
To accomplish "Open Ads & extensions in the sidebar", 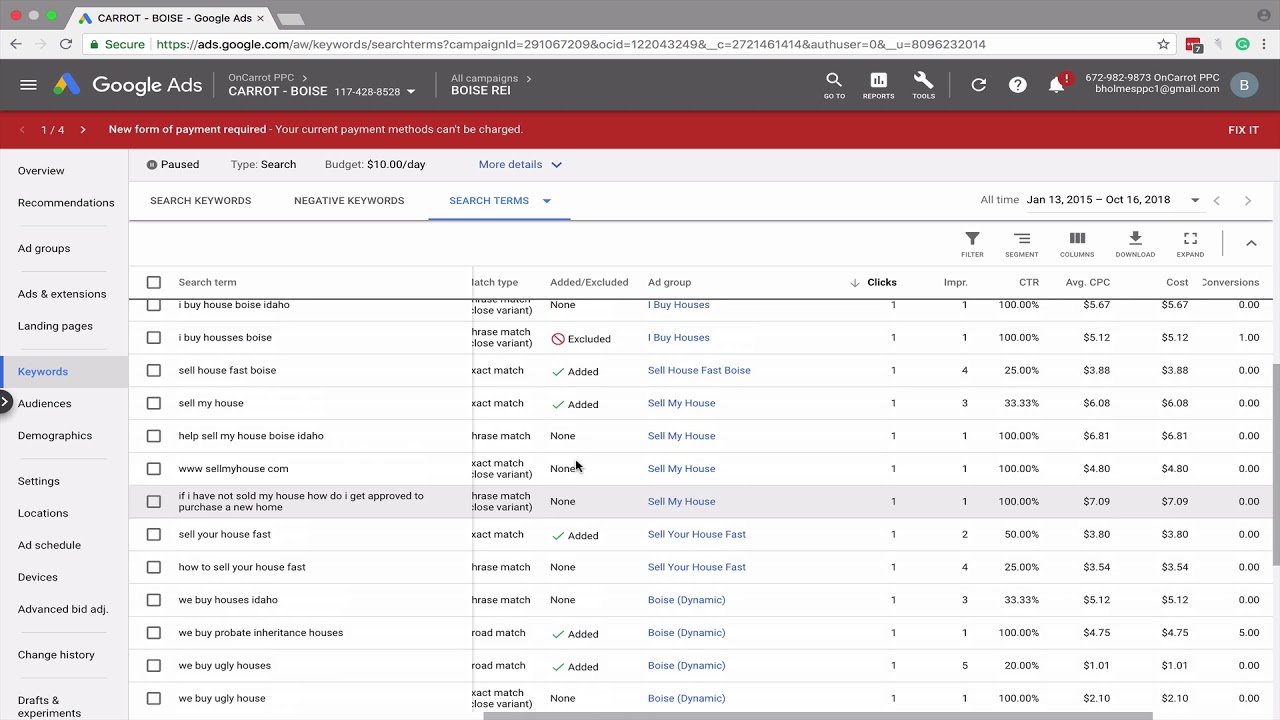I will pyautogui.click(x=62, y=294).
